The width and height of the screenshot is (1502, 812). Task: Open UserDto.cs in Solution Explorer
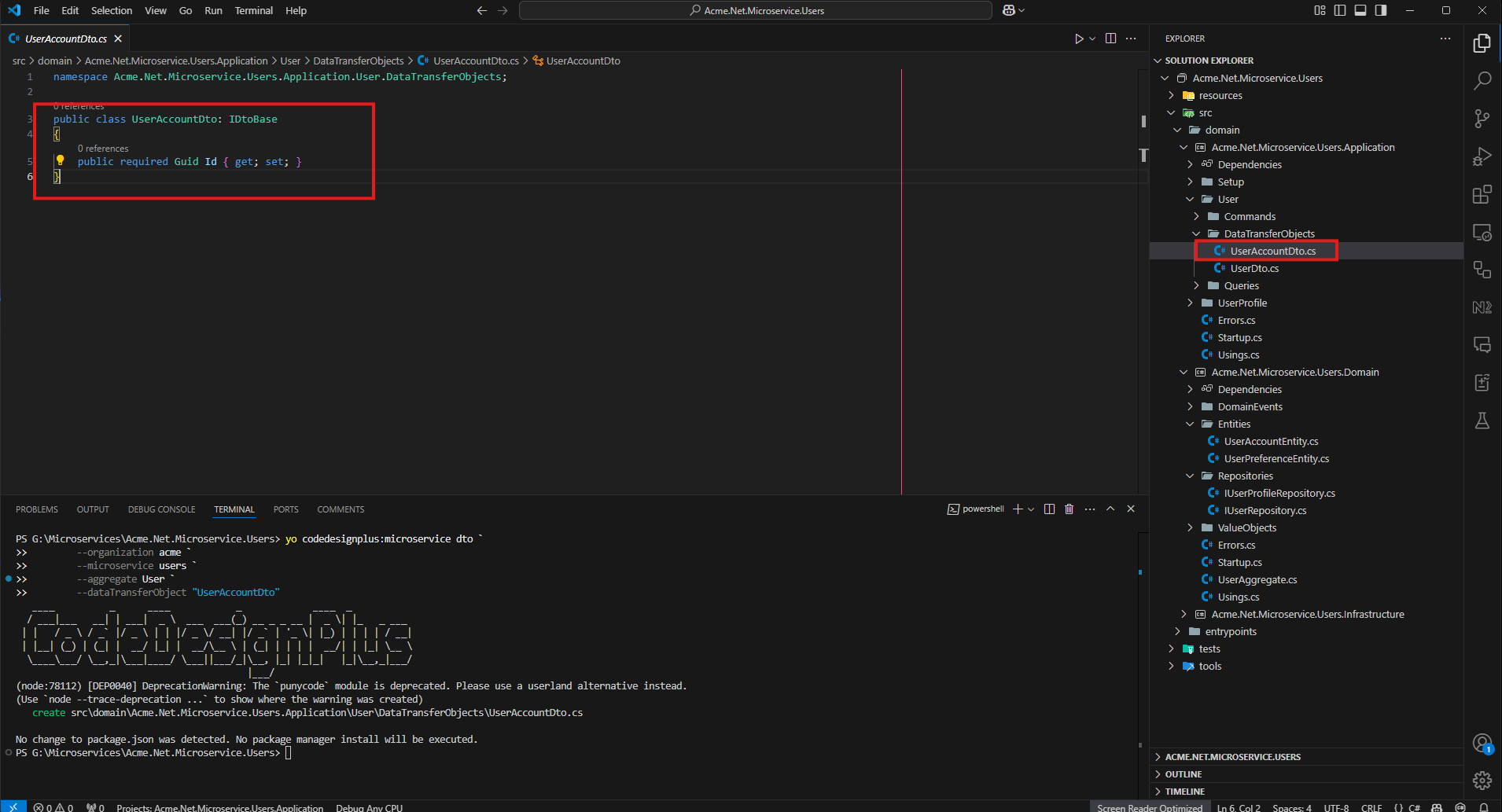pos(1254,268)
